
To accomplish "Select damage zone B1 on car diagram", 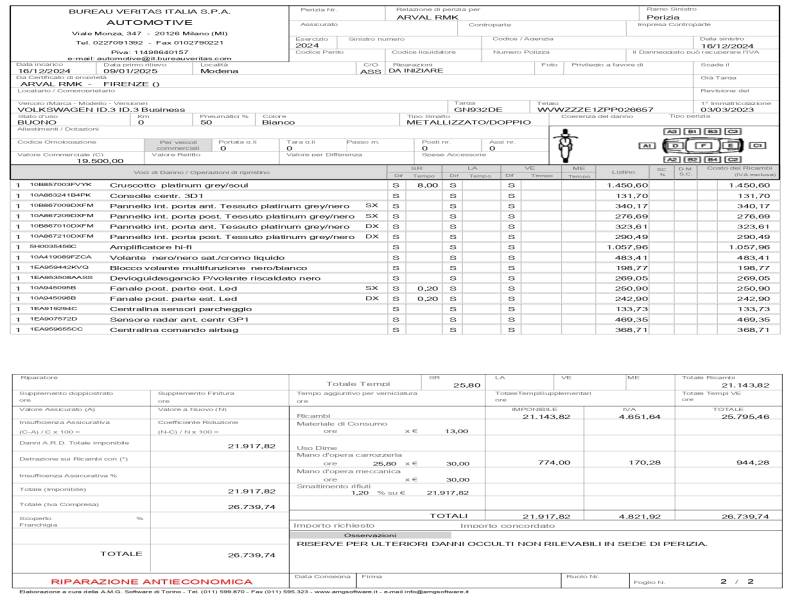I will coord(692,132).
